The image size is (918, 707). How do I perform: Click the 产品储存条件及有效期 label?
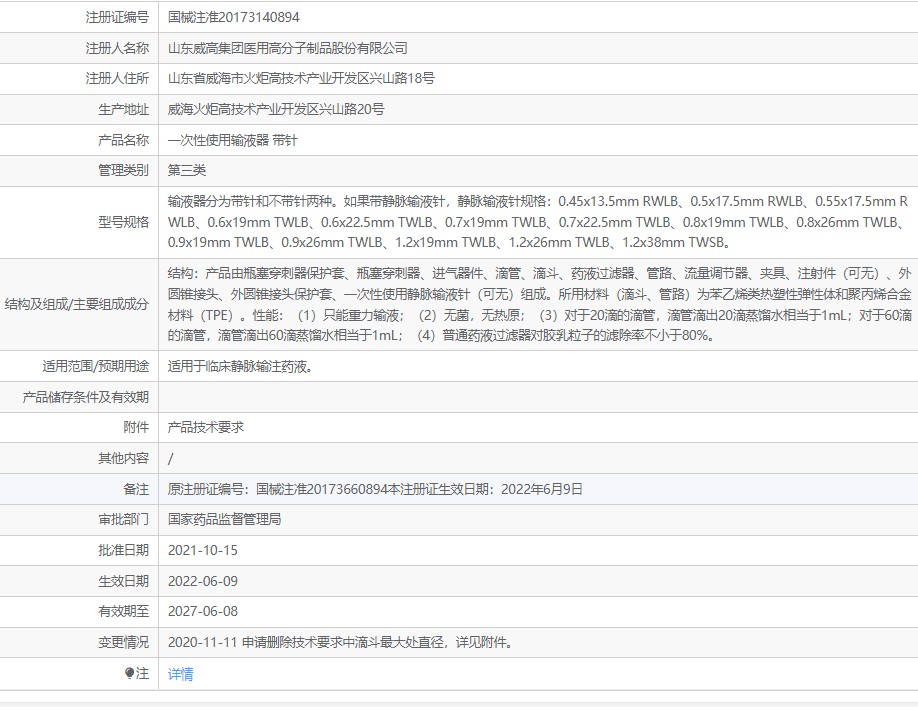tap(85, 397)
